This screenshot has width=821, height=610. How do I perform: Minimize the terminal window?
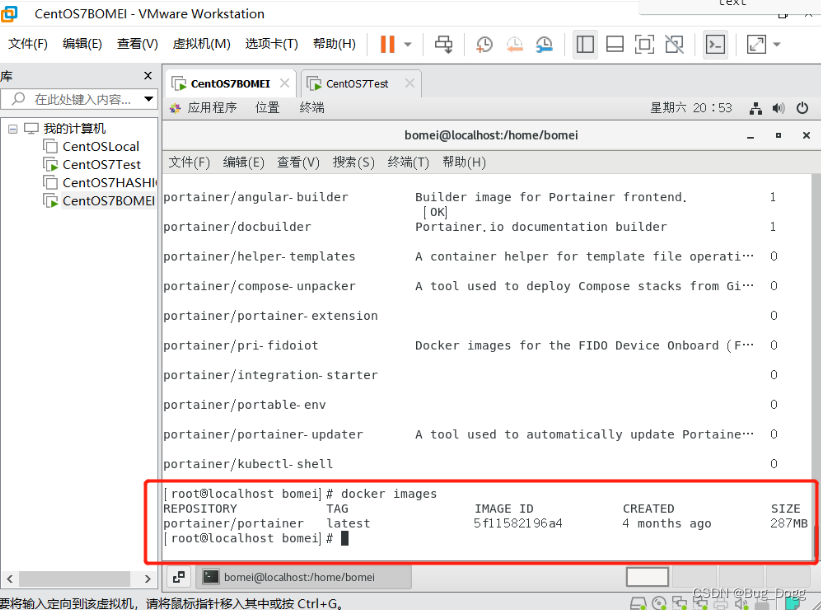(x=750, y=136)
